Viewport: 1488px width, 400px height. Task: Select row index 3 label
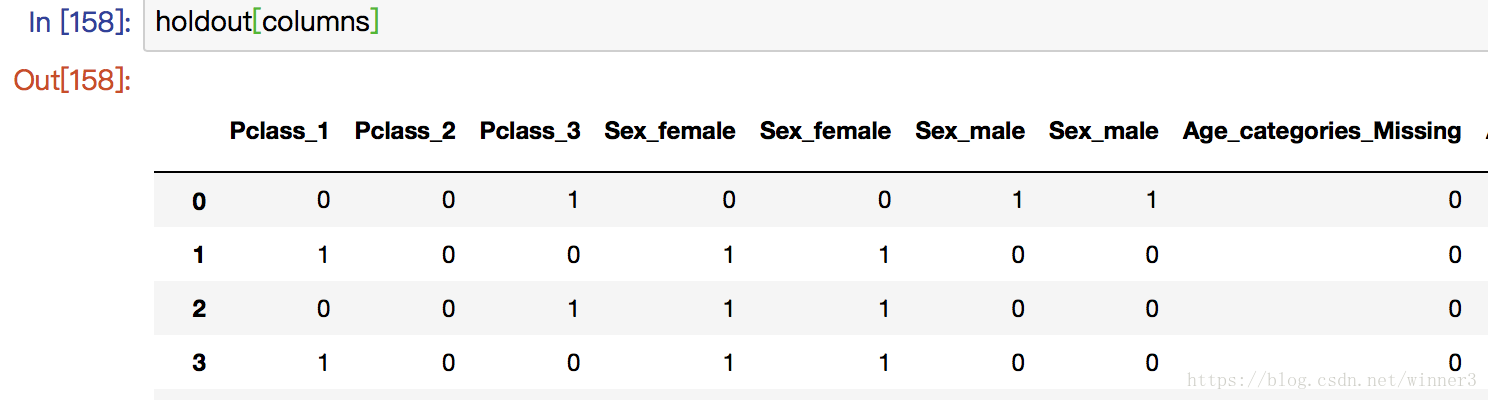[199, 363]
